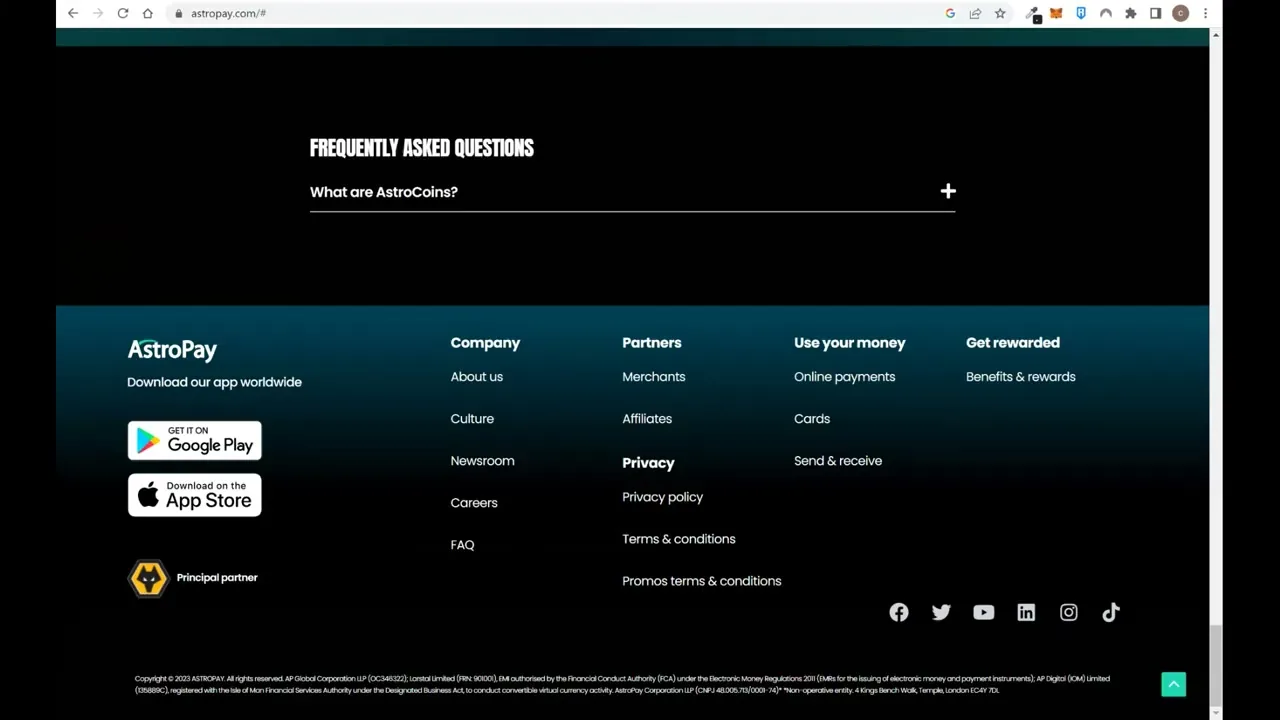
Task: Click the copyright notice text
Action: (x=622, y=684)
